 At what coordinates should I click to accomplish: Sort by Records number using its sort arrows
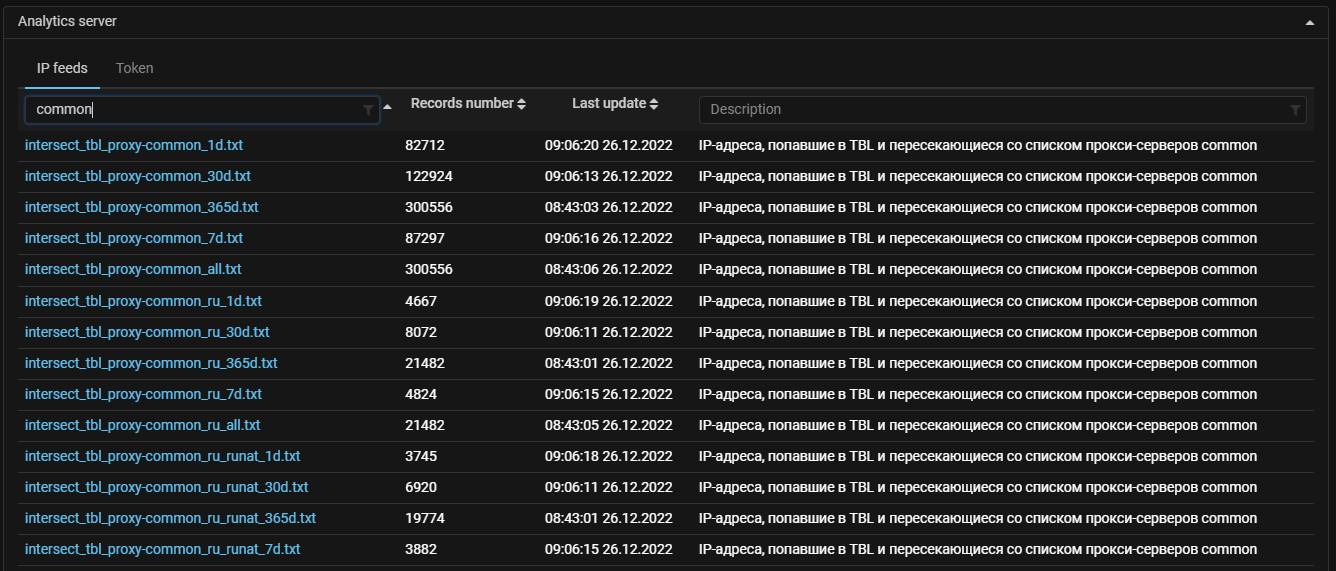[x=521, y=104]
